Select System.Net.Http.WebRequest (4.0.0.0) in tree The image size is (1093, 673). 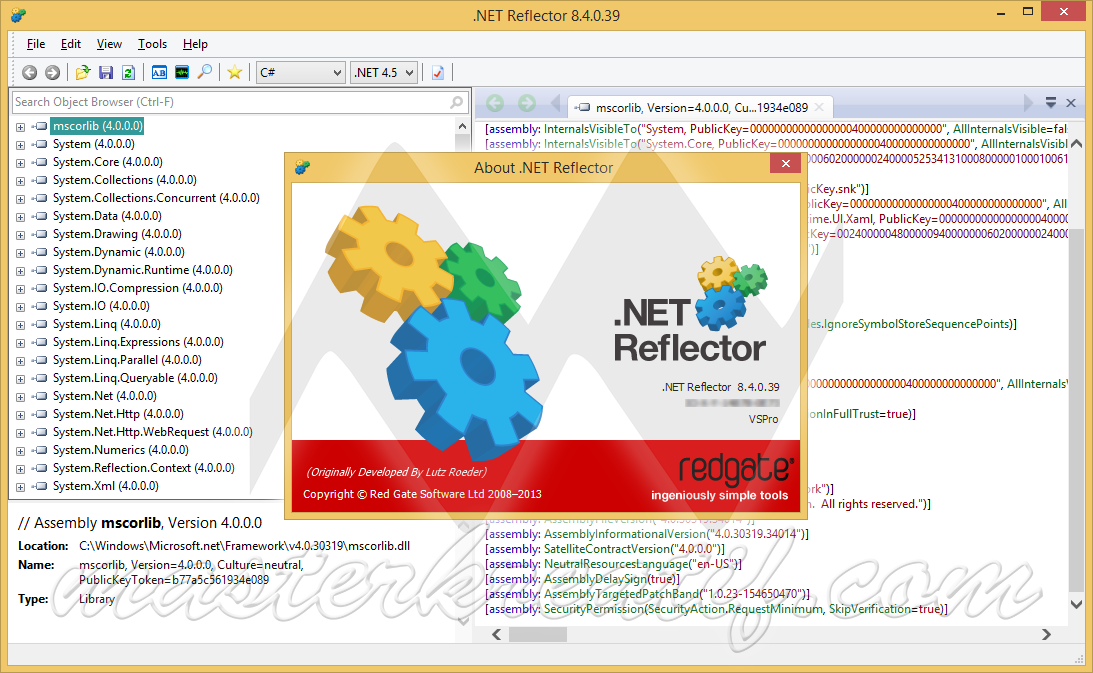153,432
